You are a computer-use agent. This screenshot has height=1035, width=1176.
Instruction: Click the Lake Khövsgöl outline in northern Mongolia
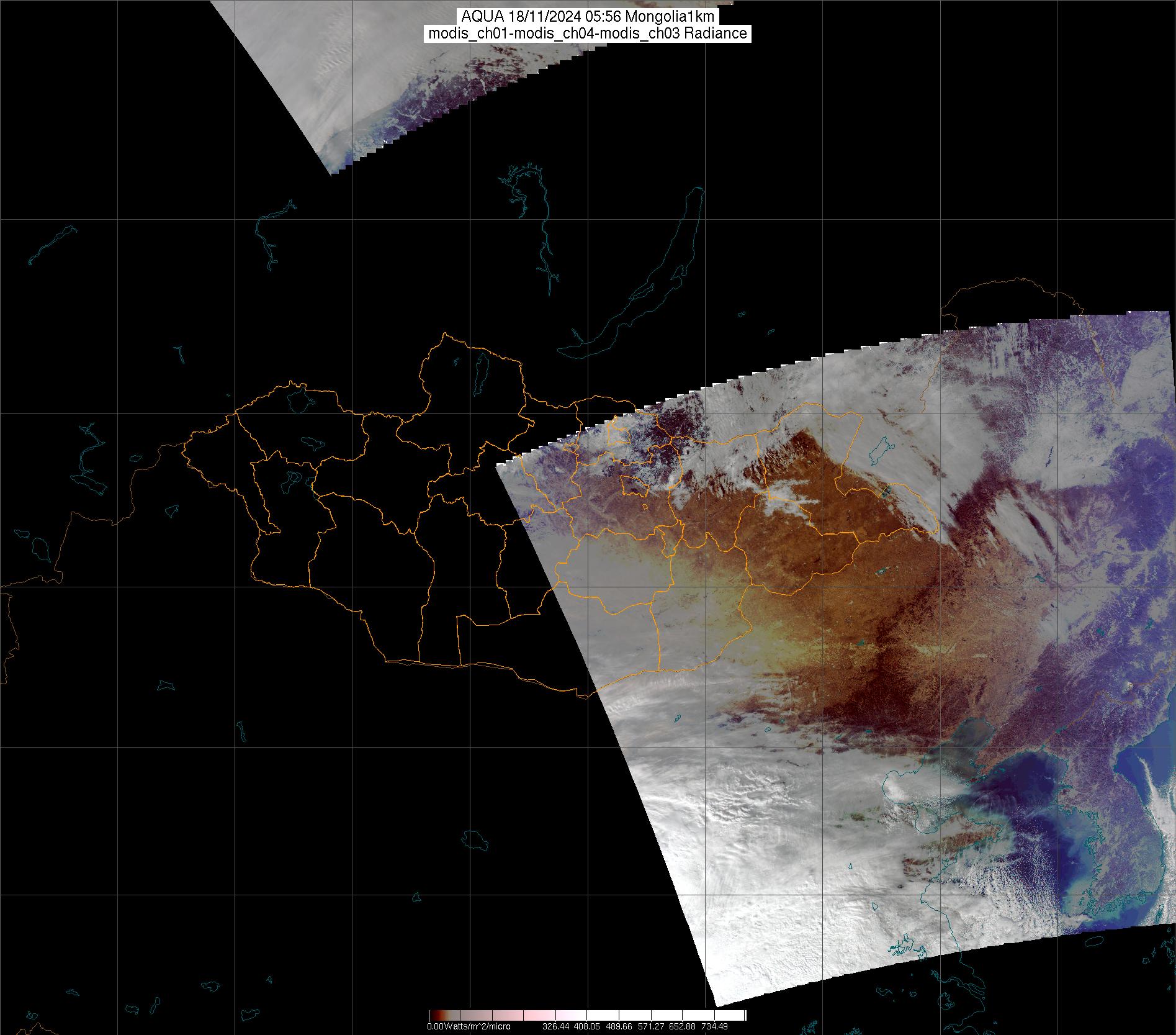480,369
